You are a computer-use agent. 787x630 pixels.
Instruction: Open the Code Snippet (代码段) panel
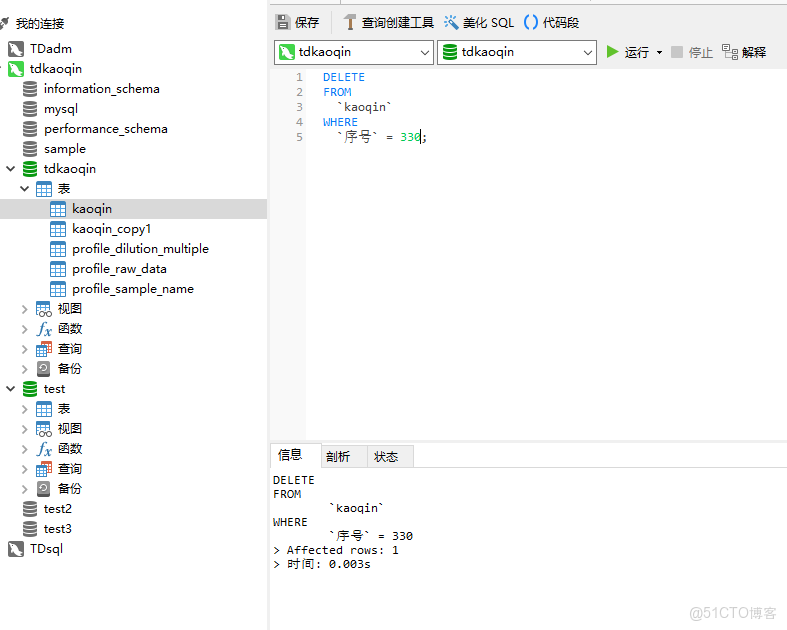coord(551,22)
